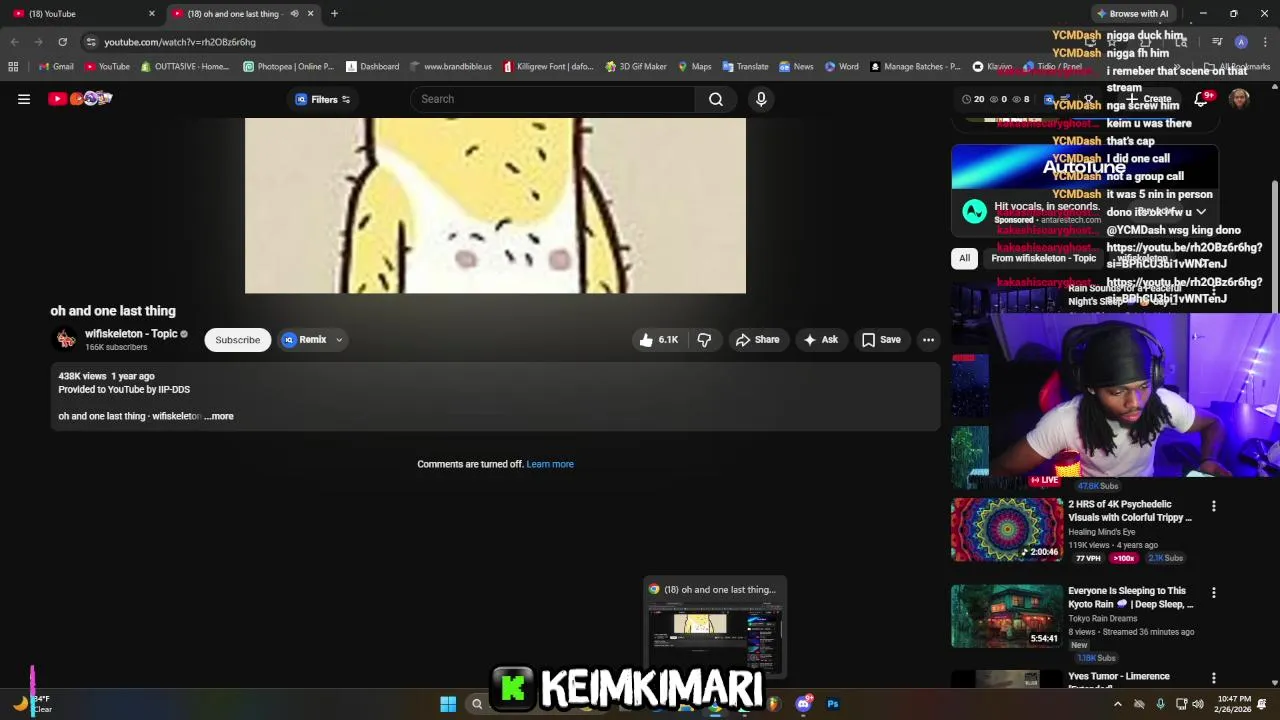Open options for the Kyoto Rain video
The width and height of the screenshot is (1280, 720).
coord(1214,592)
